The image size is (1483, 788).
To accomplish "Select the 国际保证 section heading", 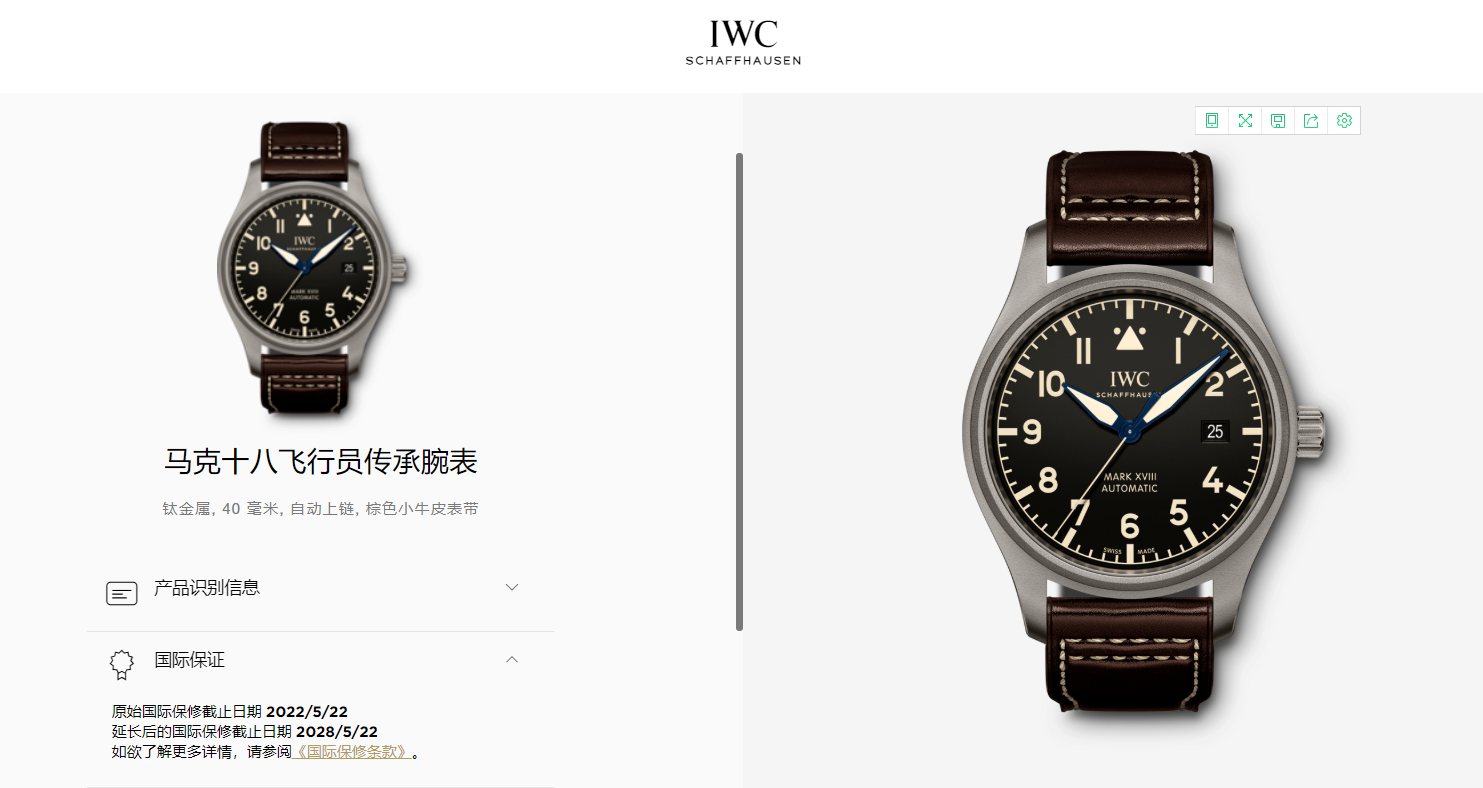I will point(189,660).
